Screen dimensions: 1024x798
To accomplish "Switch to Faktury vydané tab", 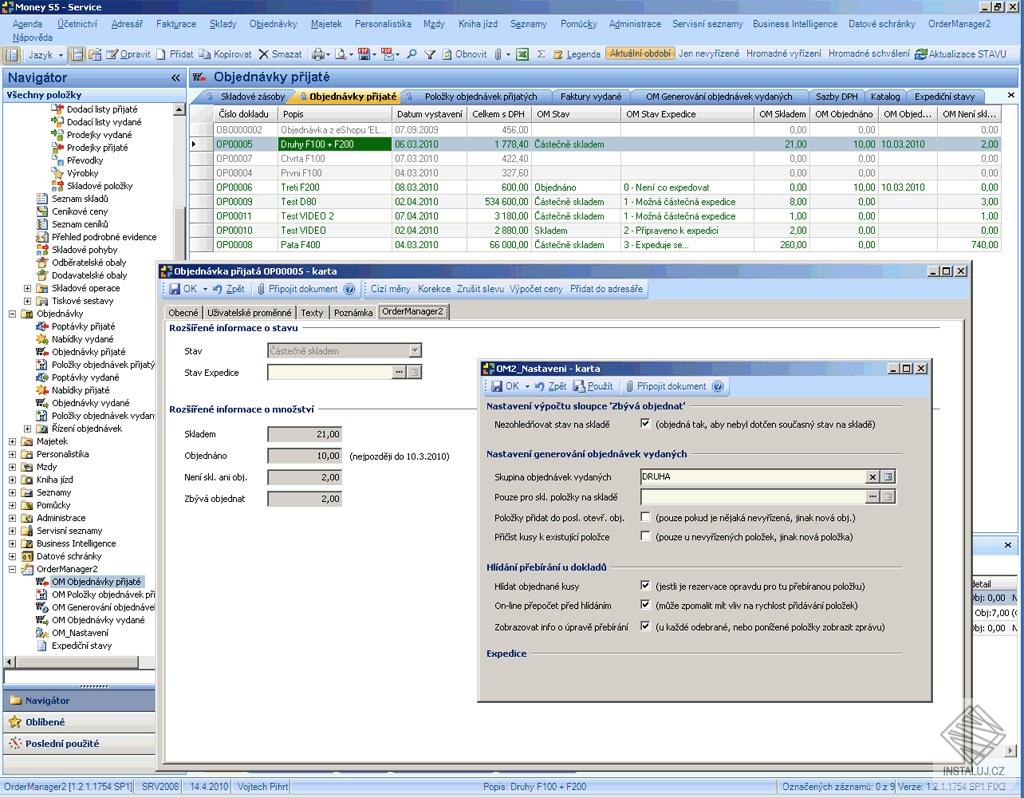I will [591, 96].
